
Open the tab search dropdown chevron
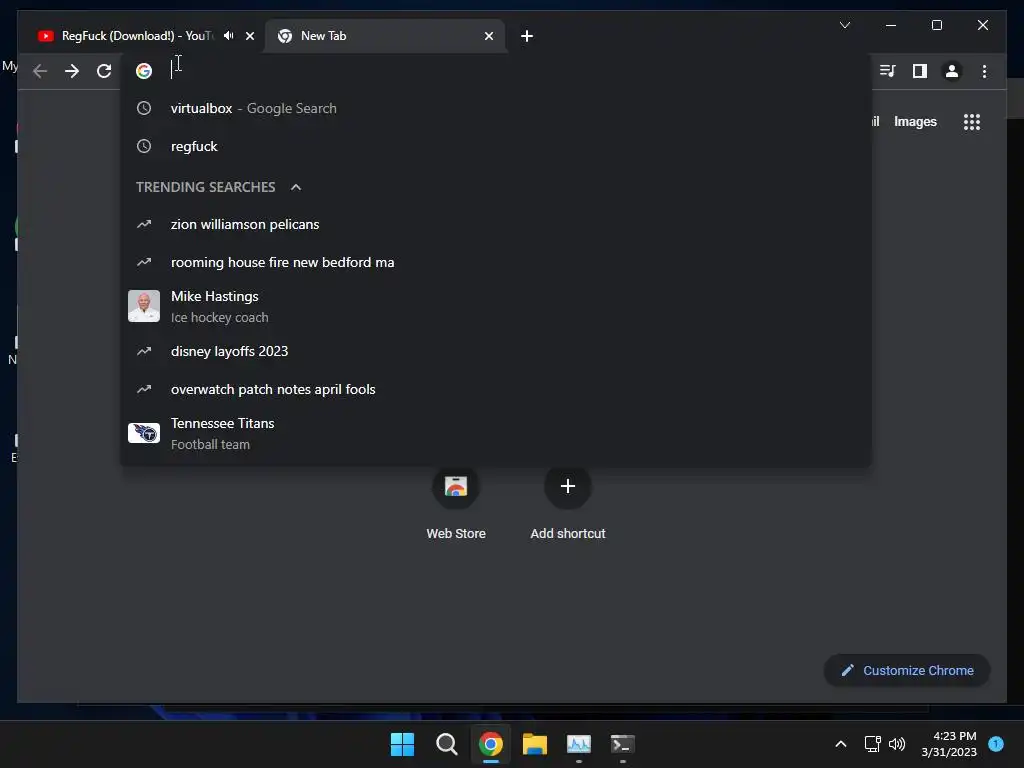tap(844, 25)
